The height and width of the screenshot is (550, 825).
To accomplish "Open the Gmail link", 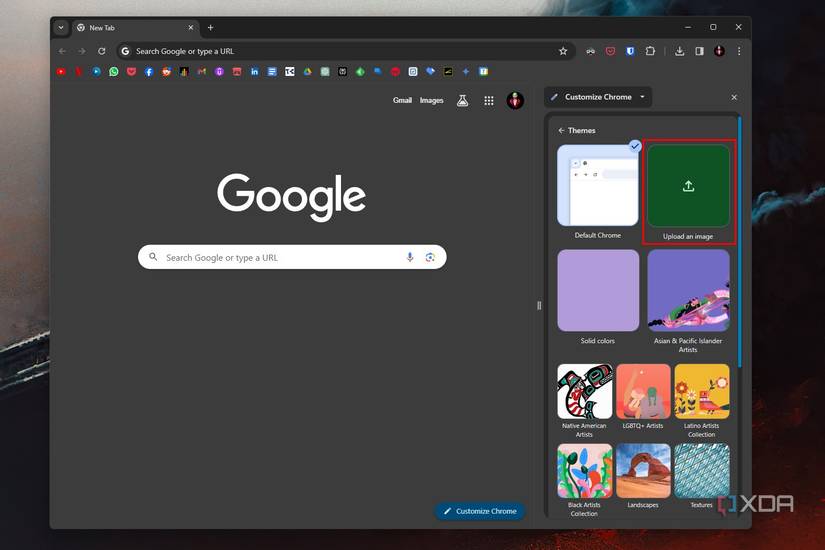I will (x=403, y=101).
